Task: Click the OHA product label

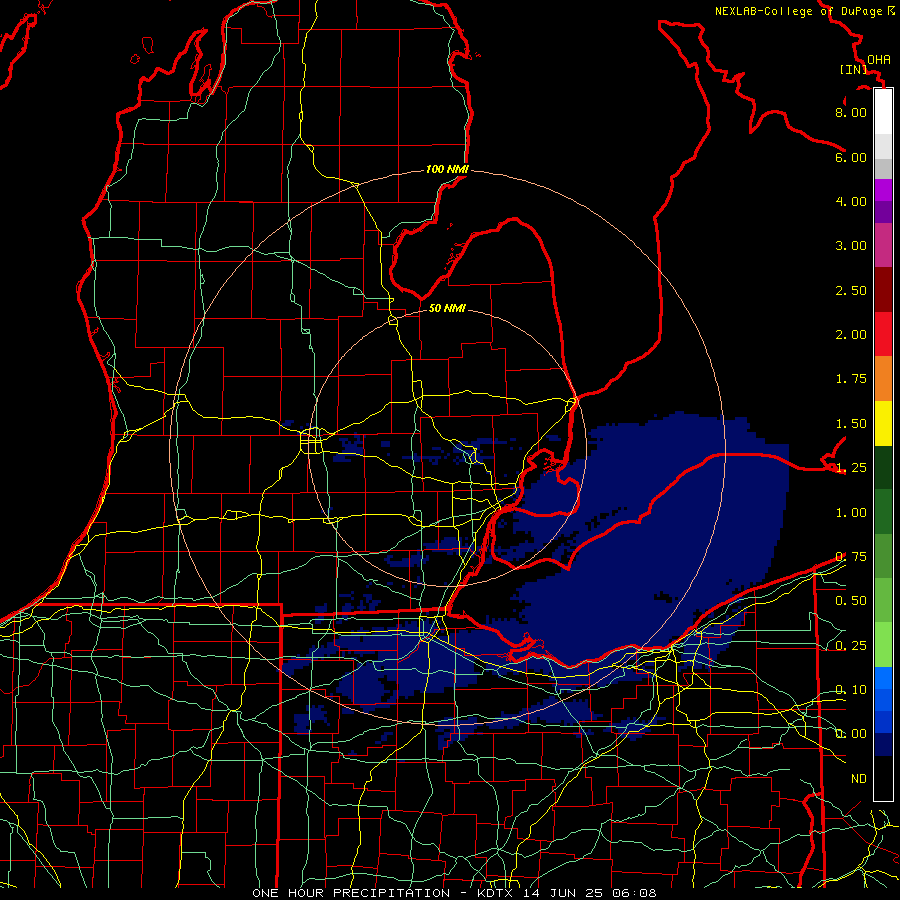Action: pyautogui.click(x=879, y=60)
